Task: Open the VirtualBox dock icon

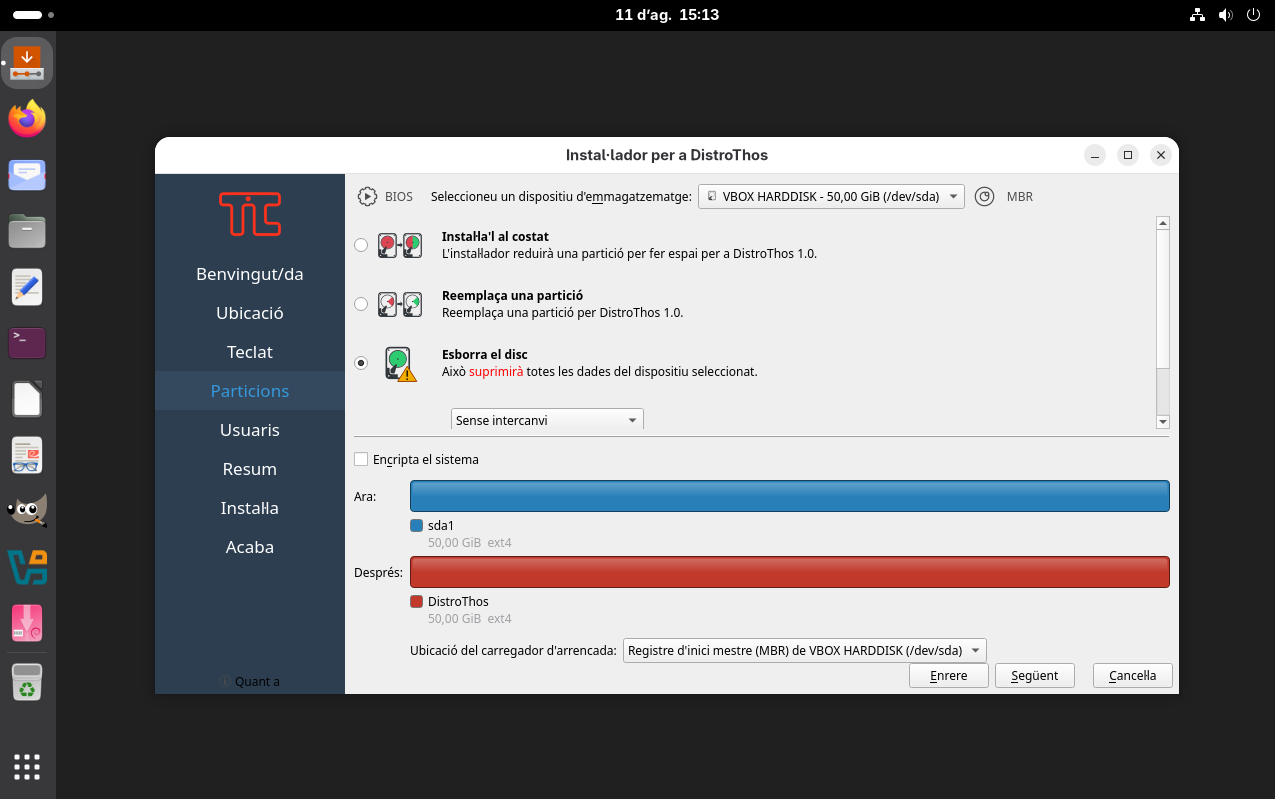Action: click(27, 567)
